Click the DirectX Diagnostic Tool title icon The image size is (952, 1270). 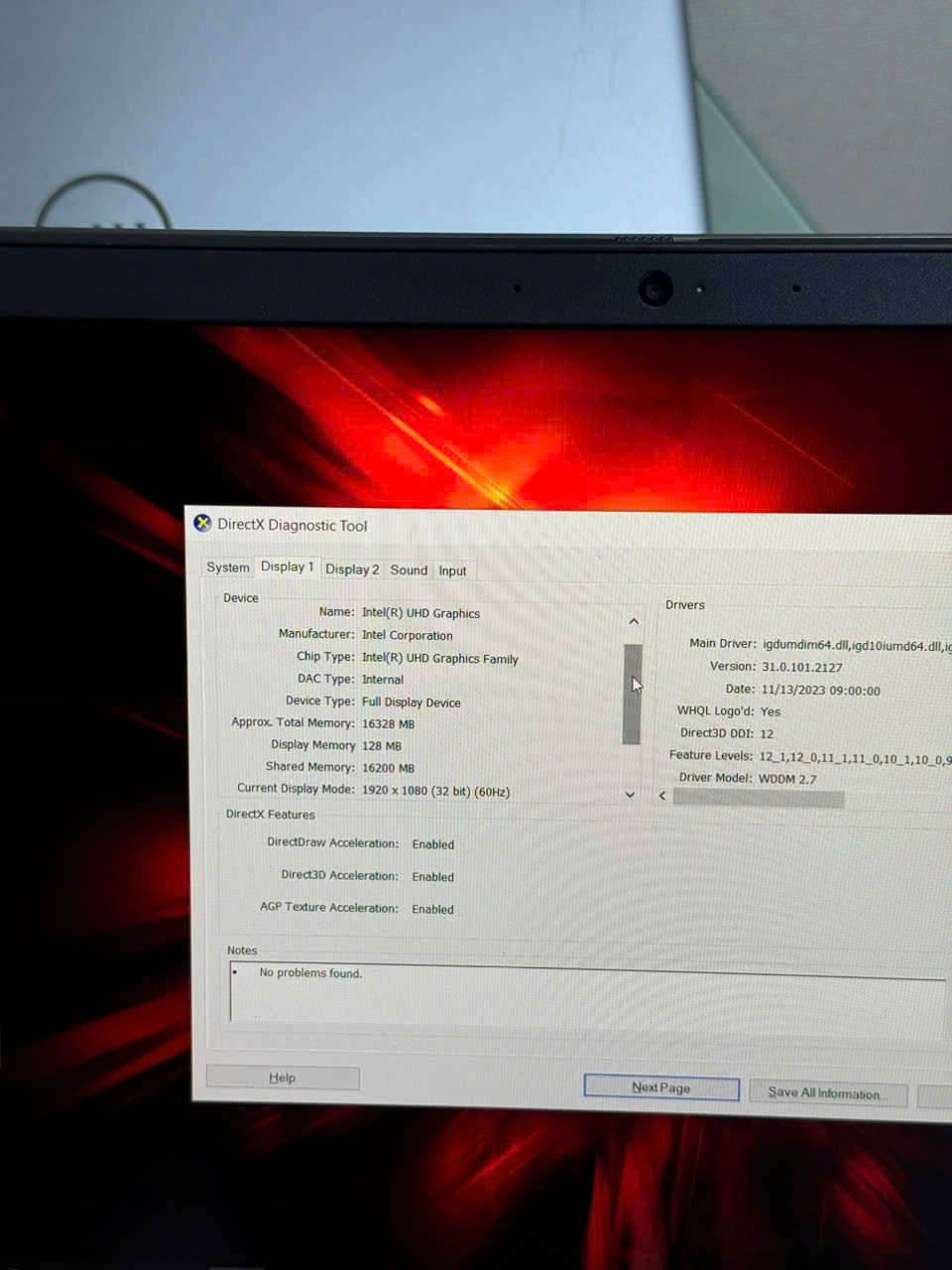(x=202, y=523)
